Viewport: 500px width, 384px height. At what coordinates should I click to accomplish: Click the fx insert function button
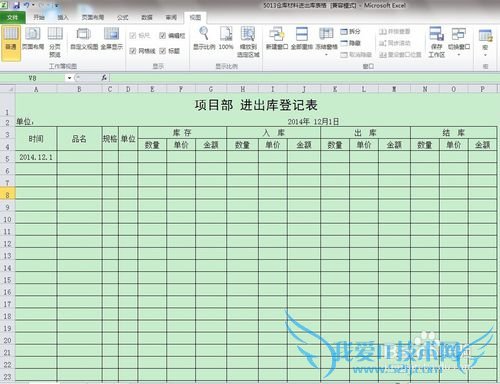pyautogui.click(x=104, y=78)
